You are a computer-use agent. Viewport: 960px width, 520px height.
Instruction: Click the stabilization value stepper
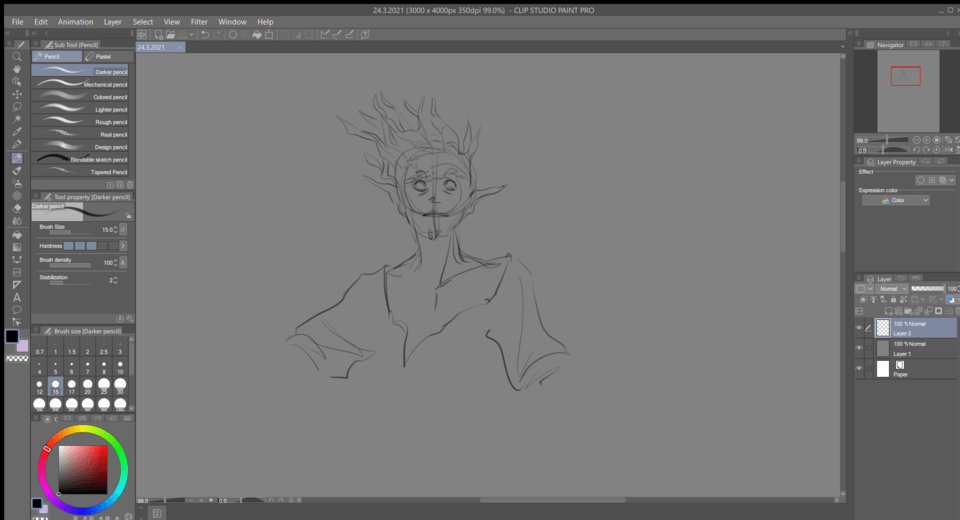pyautogui.click(x=116, y=280)
